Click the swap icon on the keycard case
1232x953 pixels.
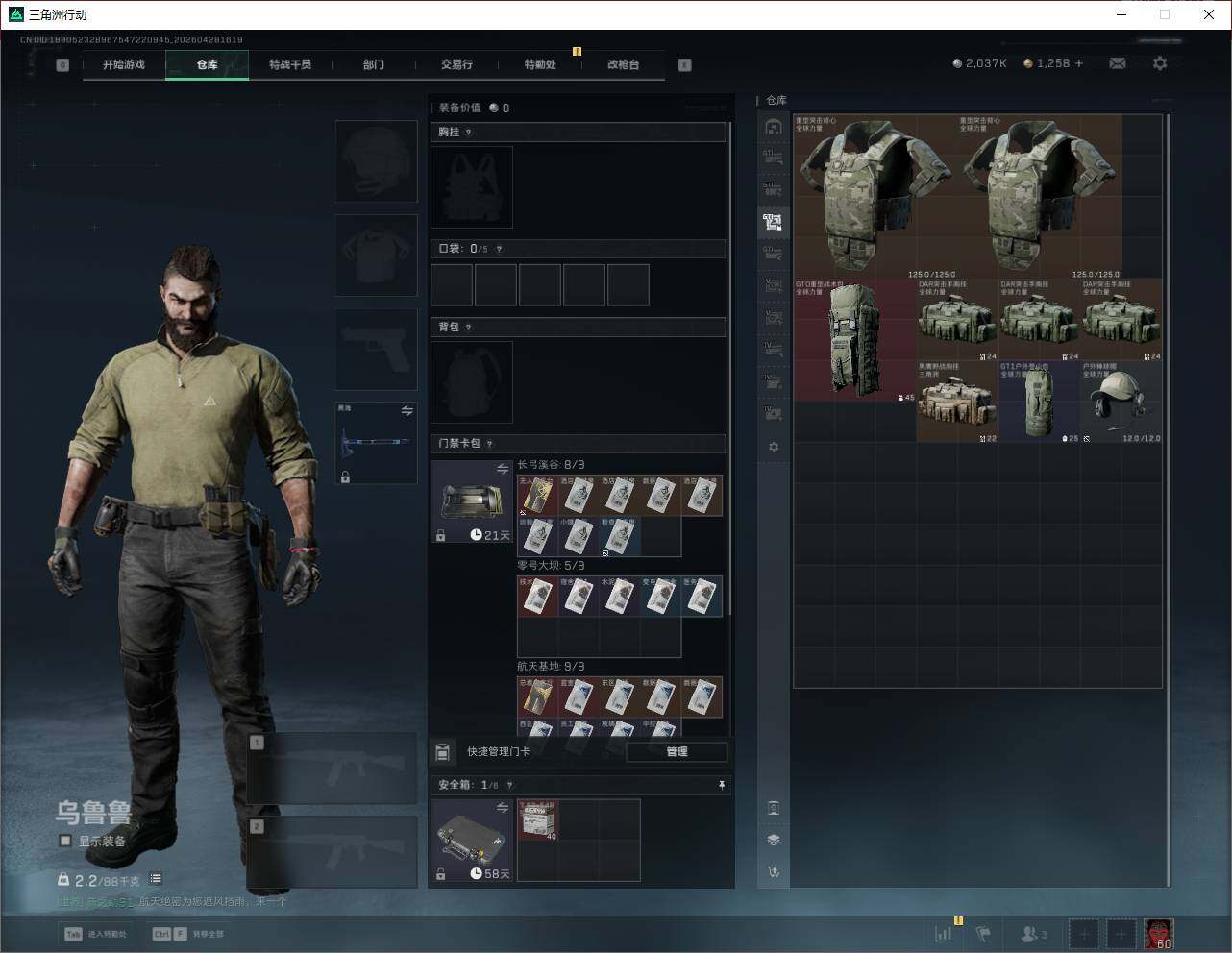coord(503,469)
